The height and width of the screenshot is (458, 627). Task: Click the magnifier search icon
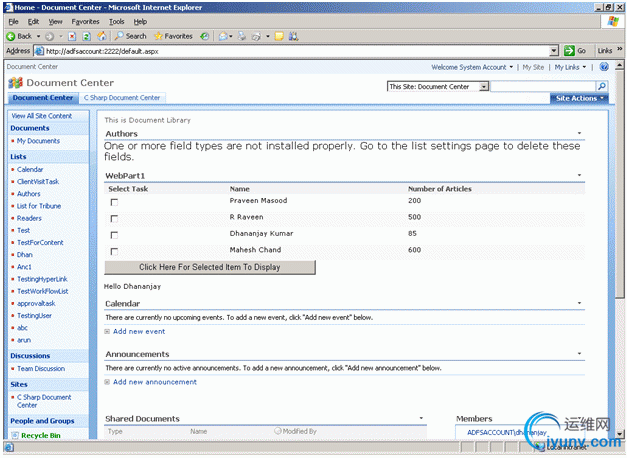coord(601,86)
